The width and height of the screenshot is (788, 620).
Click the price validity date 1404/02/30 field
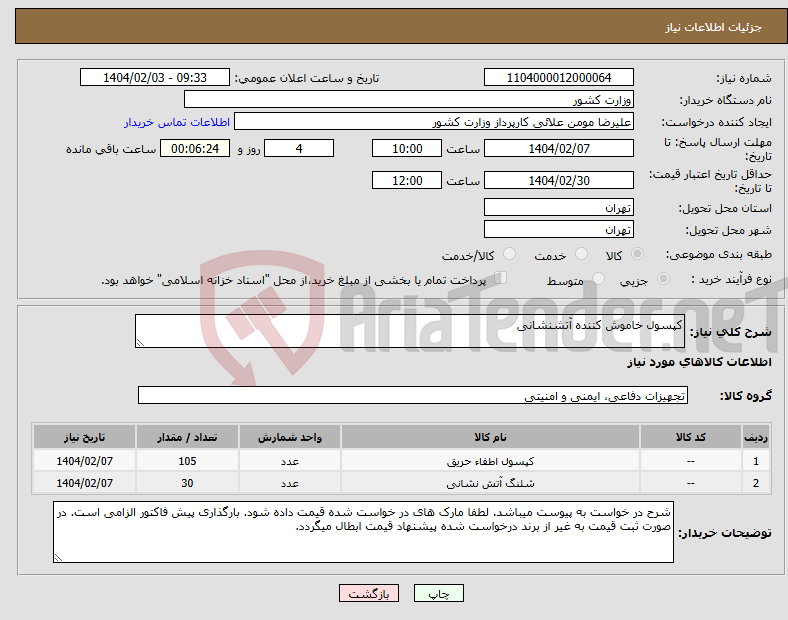click(x=558, y=180)
